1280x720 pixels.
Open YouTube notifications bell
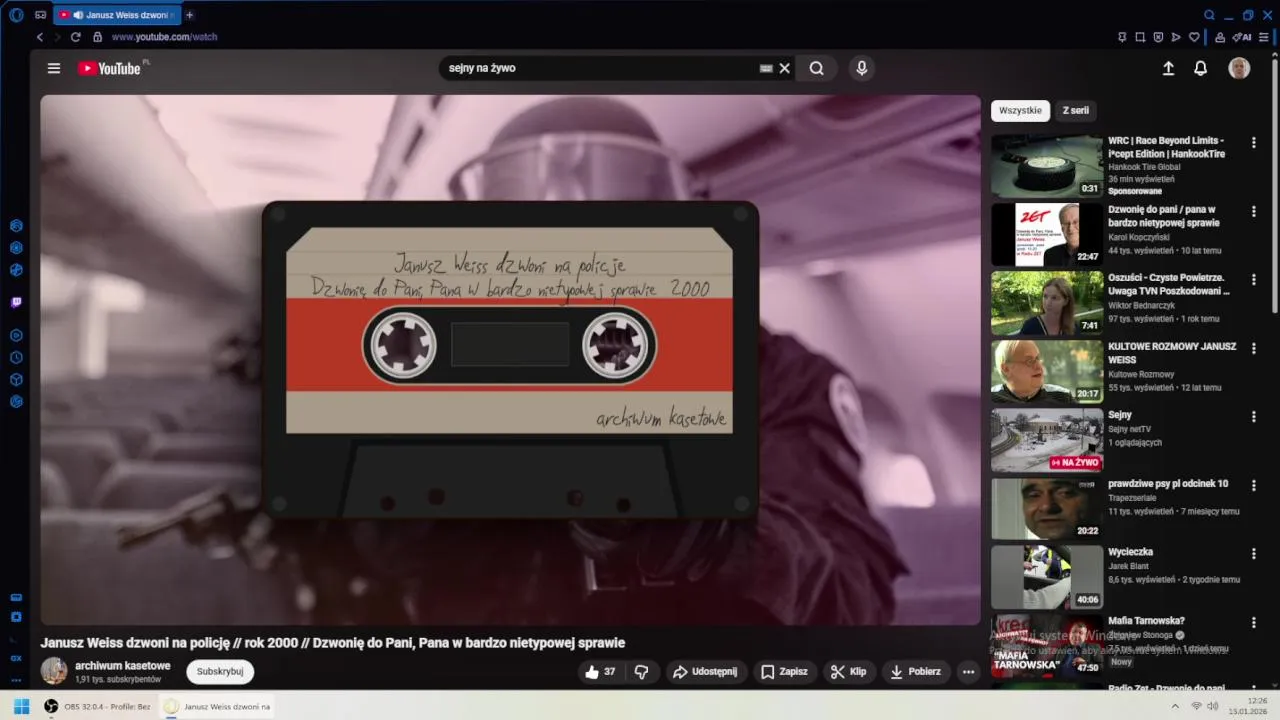(x=1201, y=68)
